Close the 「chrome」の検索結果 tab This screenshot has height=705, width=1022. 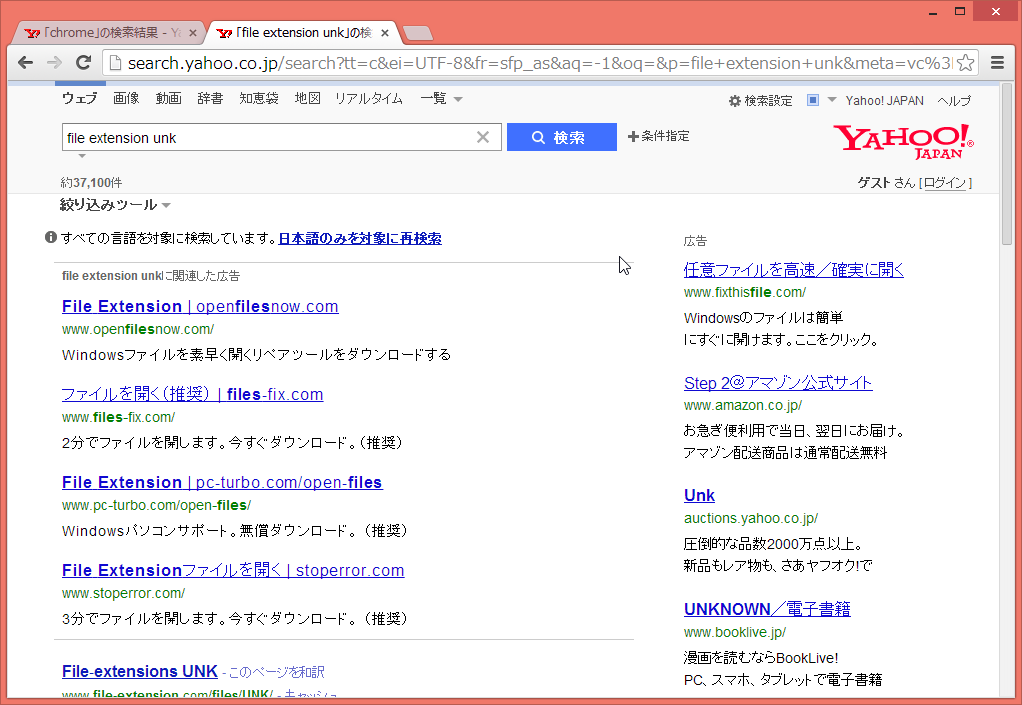click(192, 33)
